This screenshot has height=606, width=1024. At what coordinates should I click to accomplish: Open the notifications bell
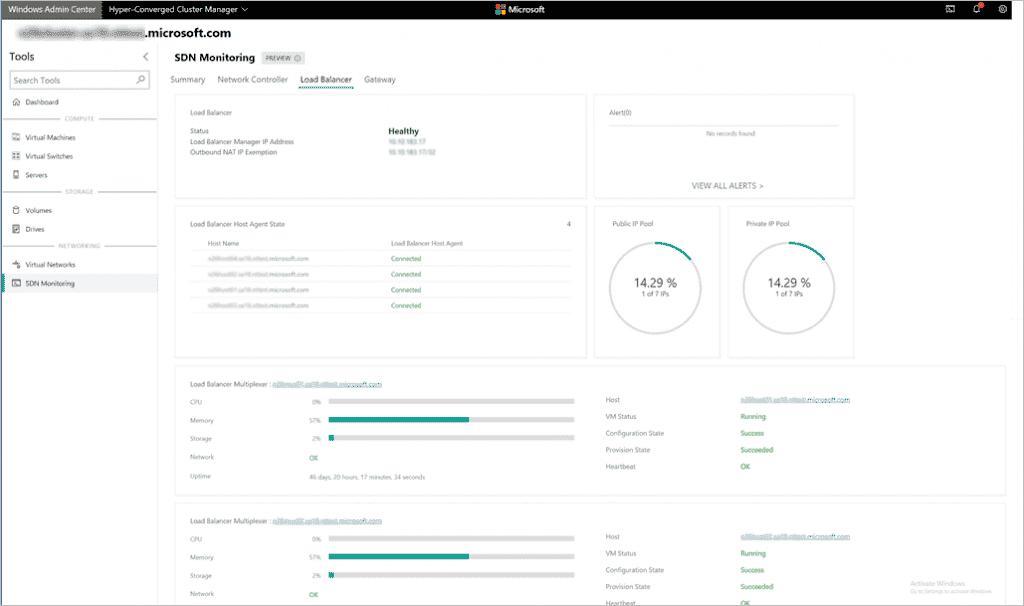977,8
